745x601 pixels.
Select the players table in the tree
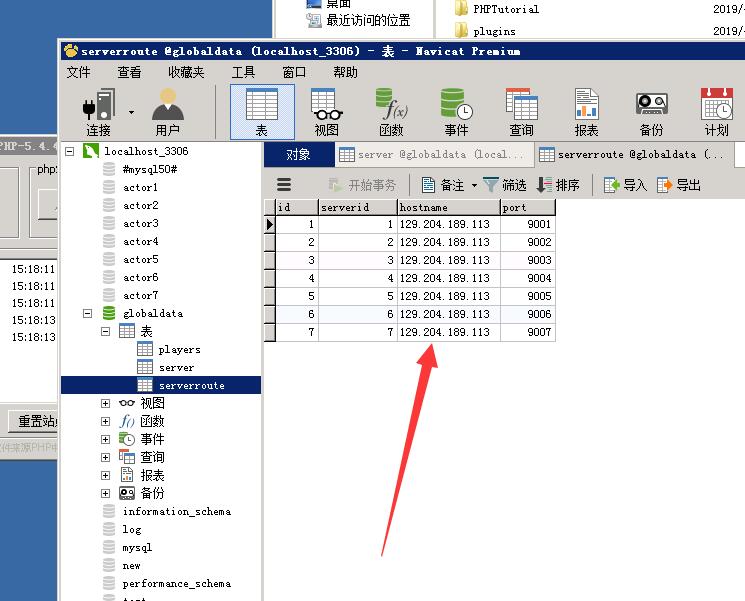(x=179, y=349)
